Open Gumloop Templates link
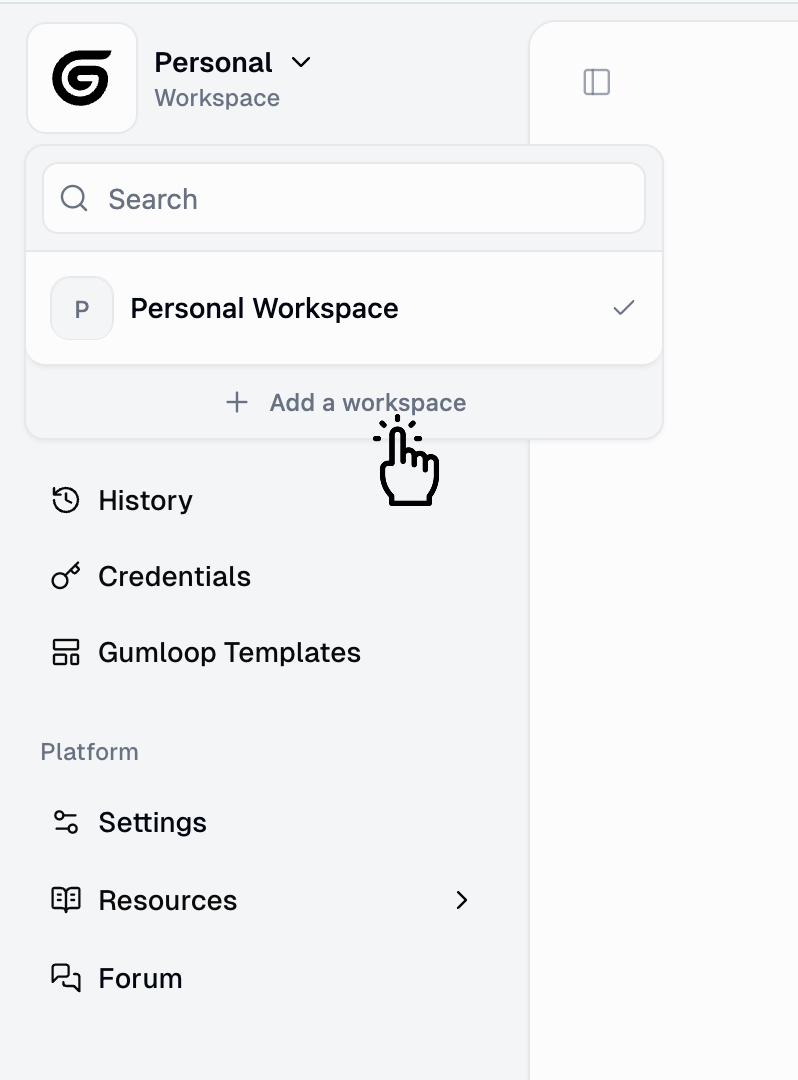 (x=229, y=652)
